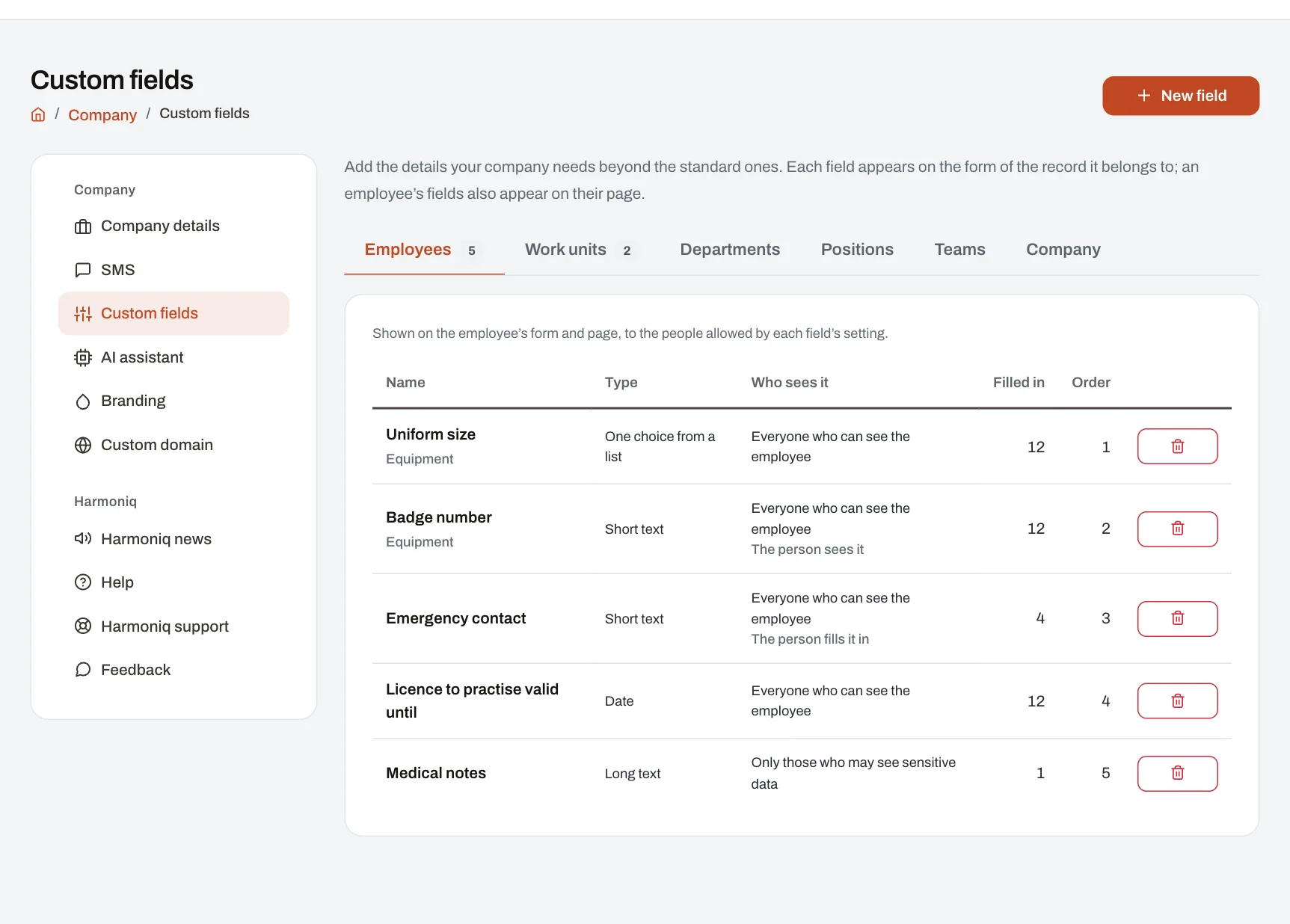This screenshot has height=924, width=1290.
Task: Open Feedback in the sidebar
Action: point(173,670)
